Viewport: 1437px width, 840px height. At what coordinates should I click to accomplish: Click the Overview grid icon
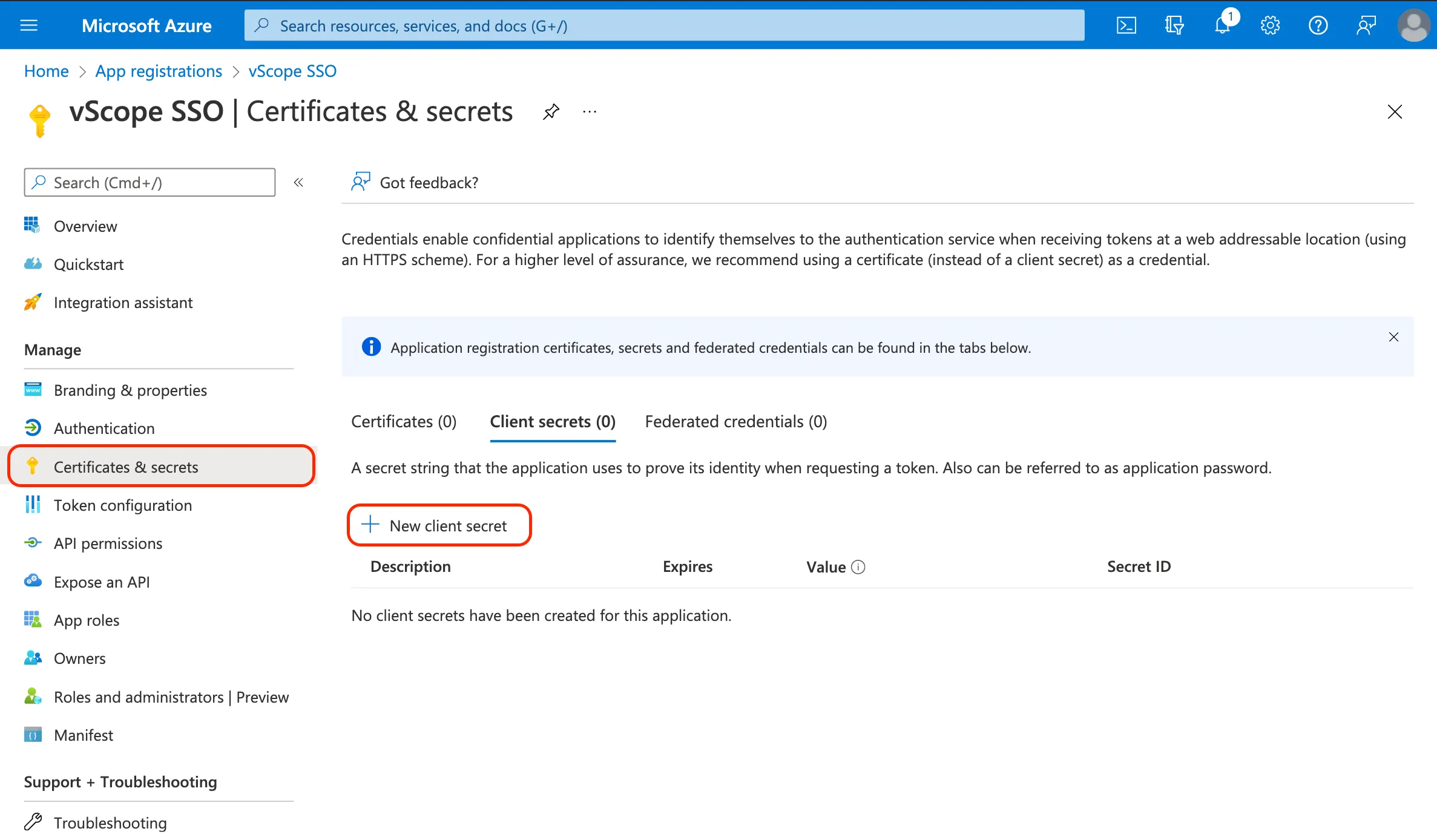(x=32, y=225)
